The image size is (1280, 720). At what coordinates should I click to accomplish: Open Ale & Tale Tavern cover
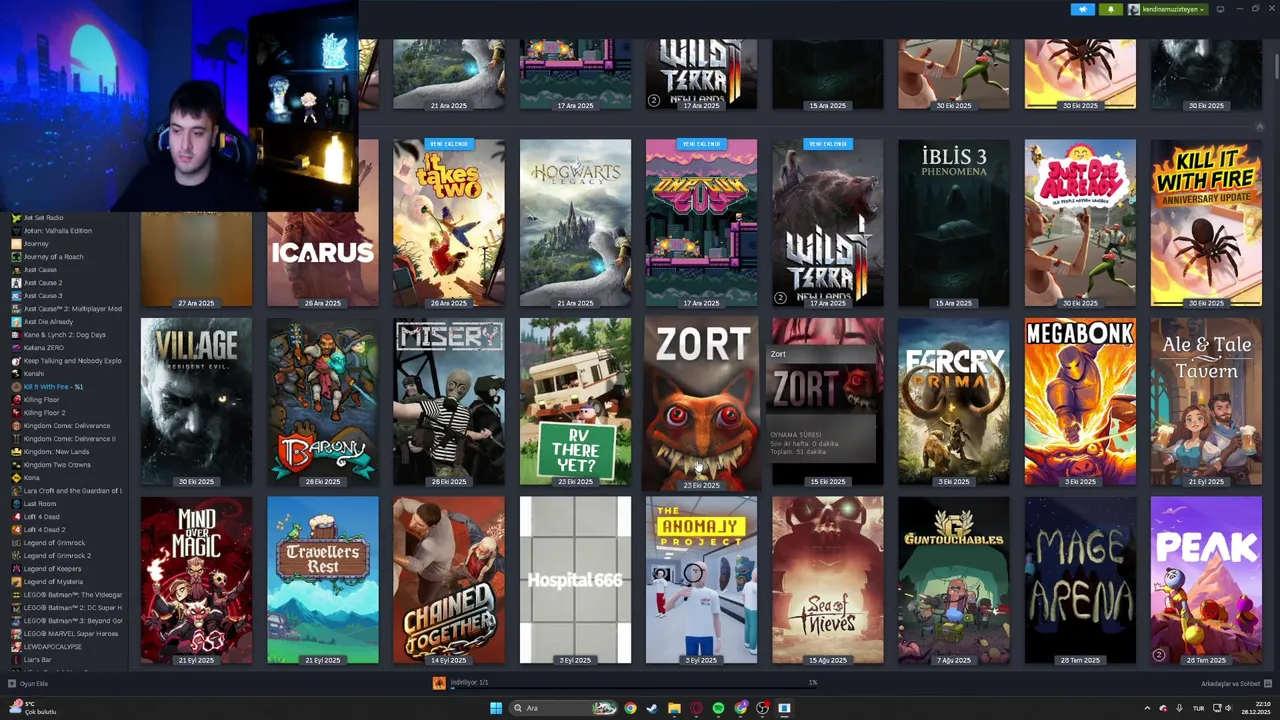click(x=1206, y=402)
